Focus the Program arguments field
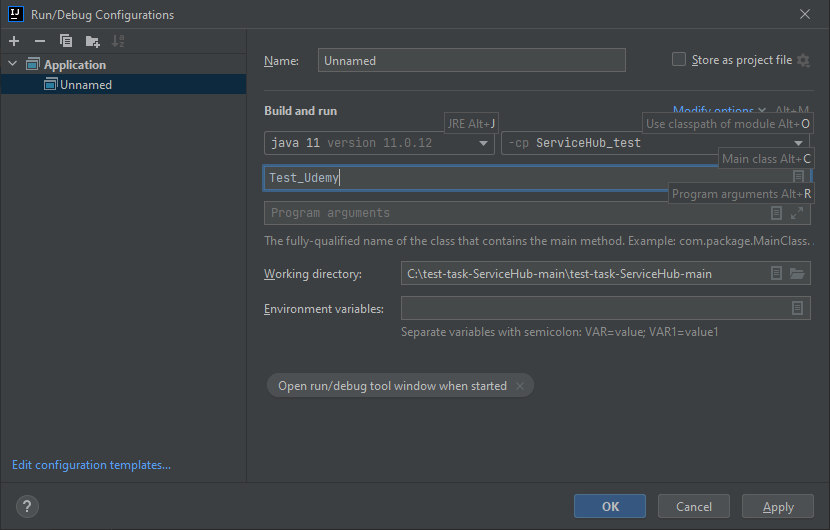Viewport: 830px width, 530px height. (537, 213)
